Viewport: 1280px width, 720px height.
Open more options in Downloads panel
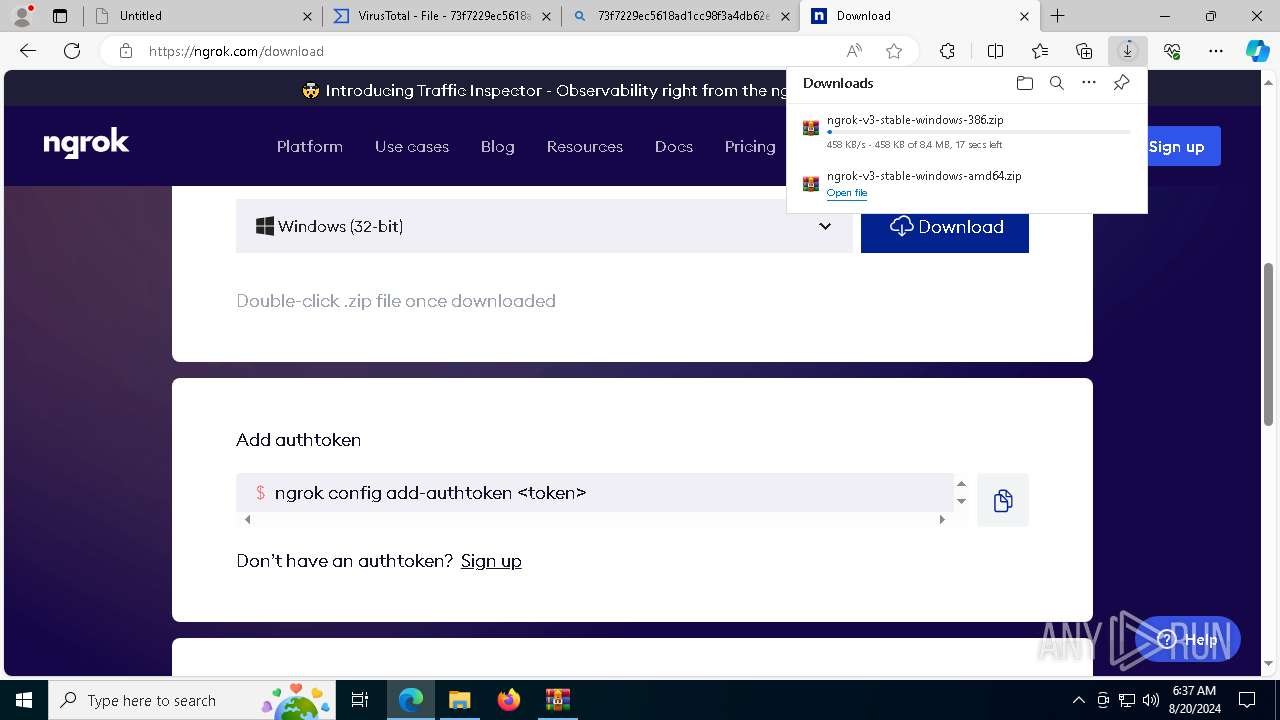(1089, 83)
